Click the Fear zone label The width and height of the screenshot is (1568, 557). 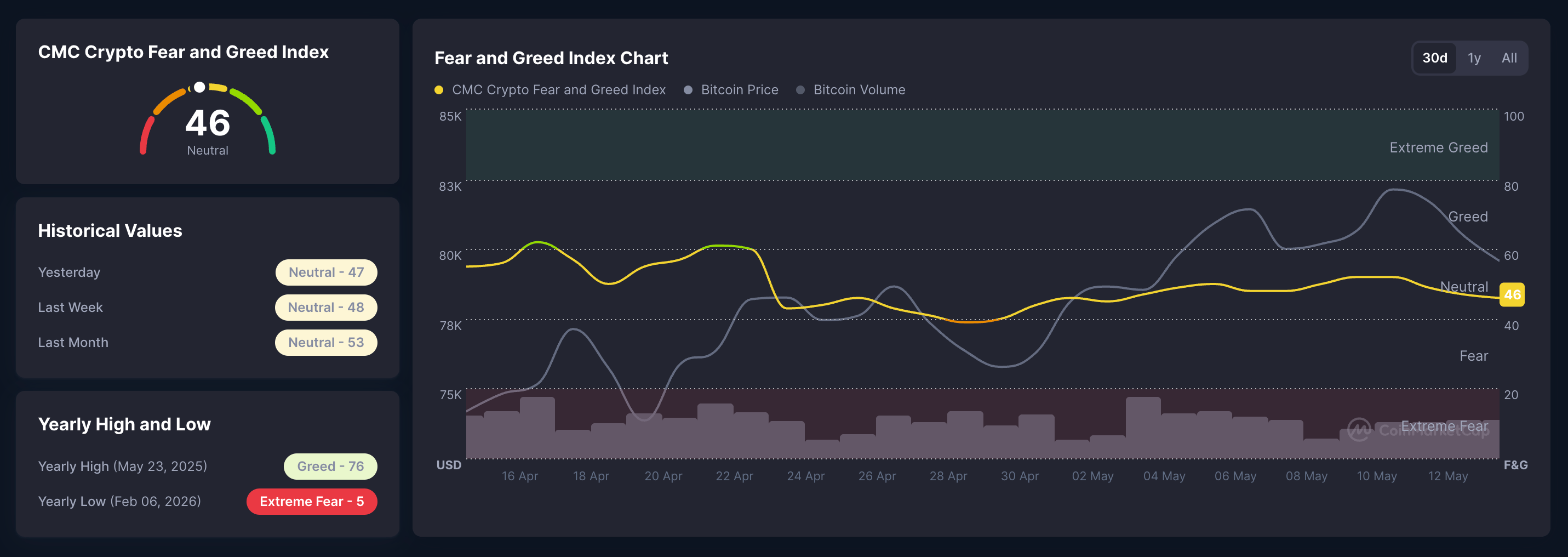[1474, 356]
